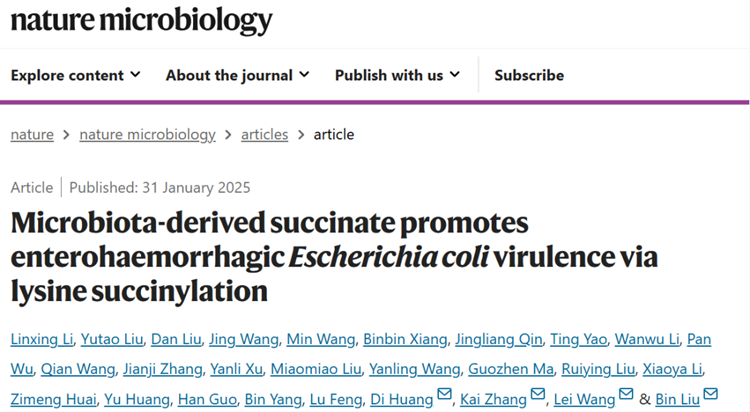Click the envelope icon beside Bin Liu

click(x=711, y=394)
